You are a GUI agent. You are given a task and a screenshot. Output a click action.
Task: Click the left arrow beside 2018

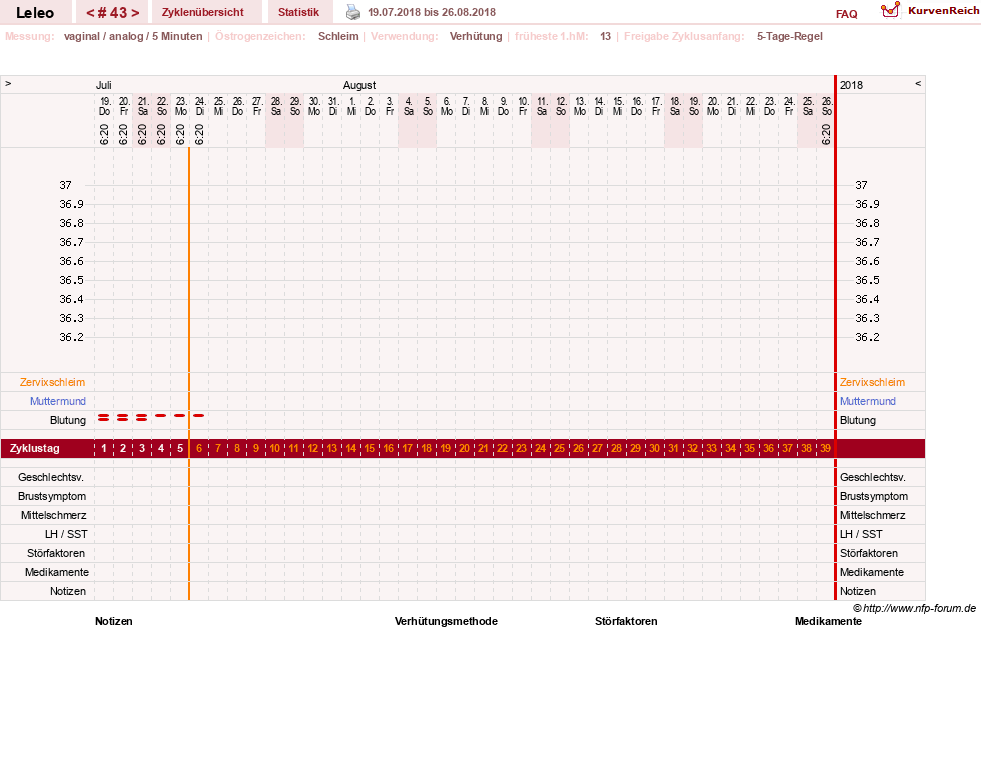[x=918, y=84]
